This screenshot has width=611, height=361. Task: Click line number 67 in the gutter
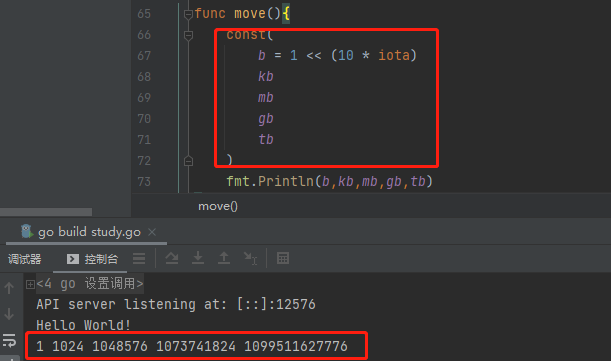pos(144,56)
